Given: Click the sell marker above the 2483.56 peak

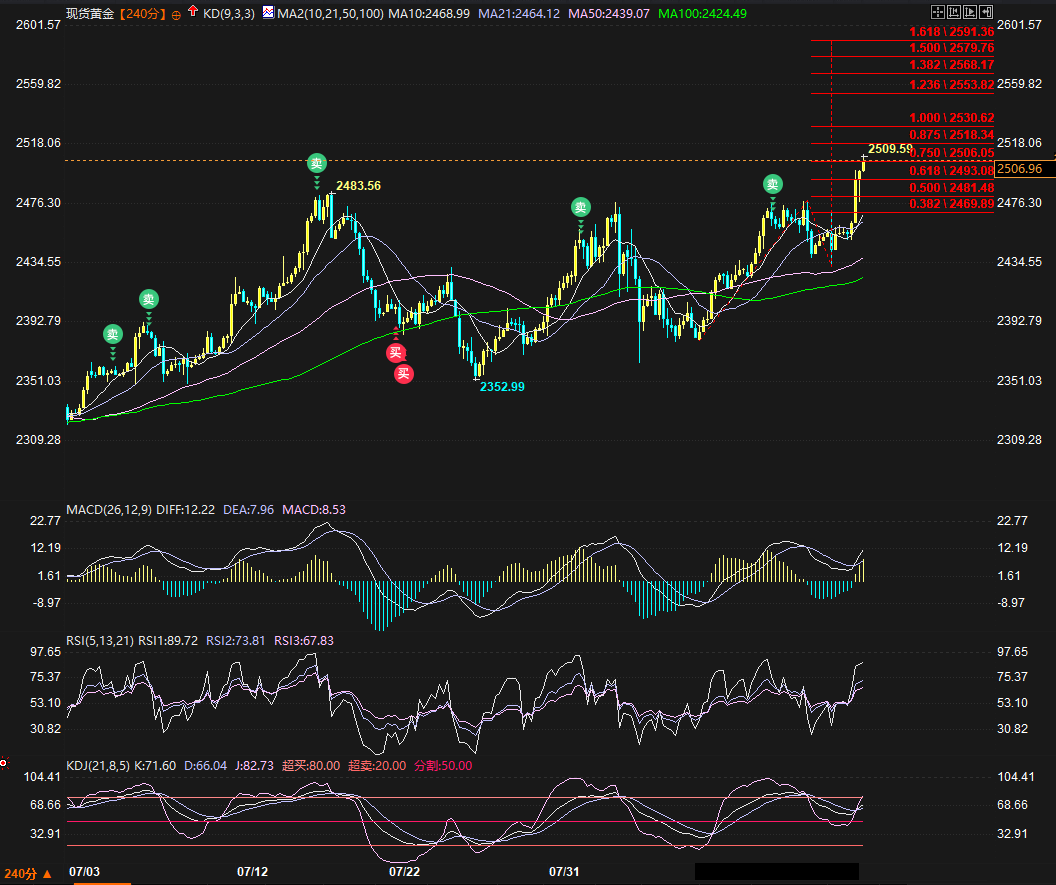Looking at the screenshot, I should pos(316,163).
